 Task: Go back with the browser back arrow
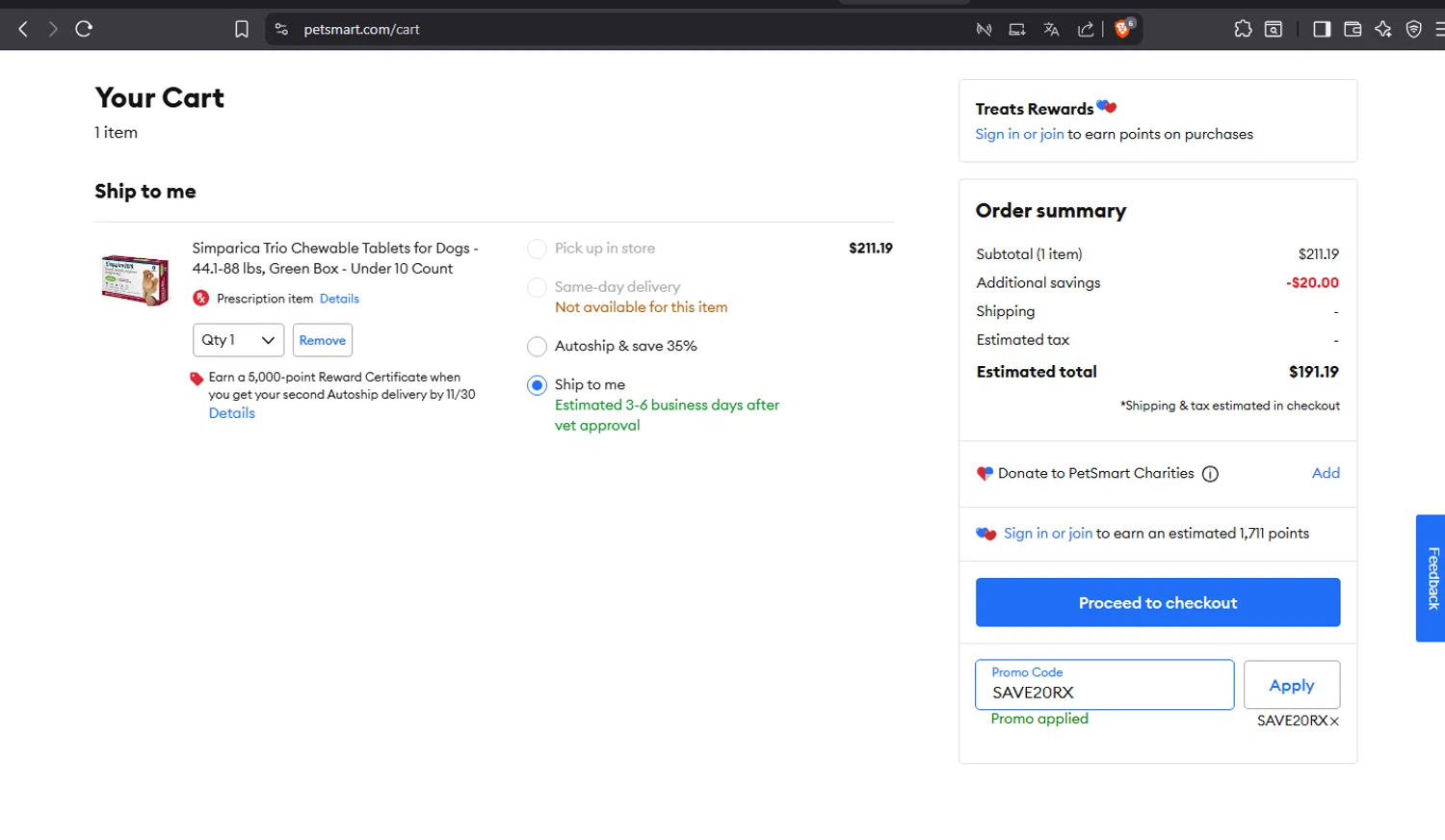pyautogui.click(x=23, y=29)
